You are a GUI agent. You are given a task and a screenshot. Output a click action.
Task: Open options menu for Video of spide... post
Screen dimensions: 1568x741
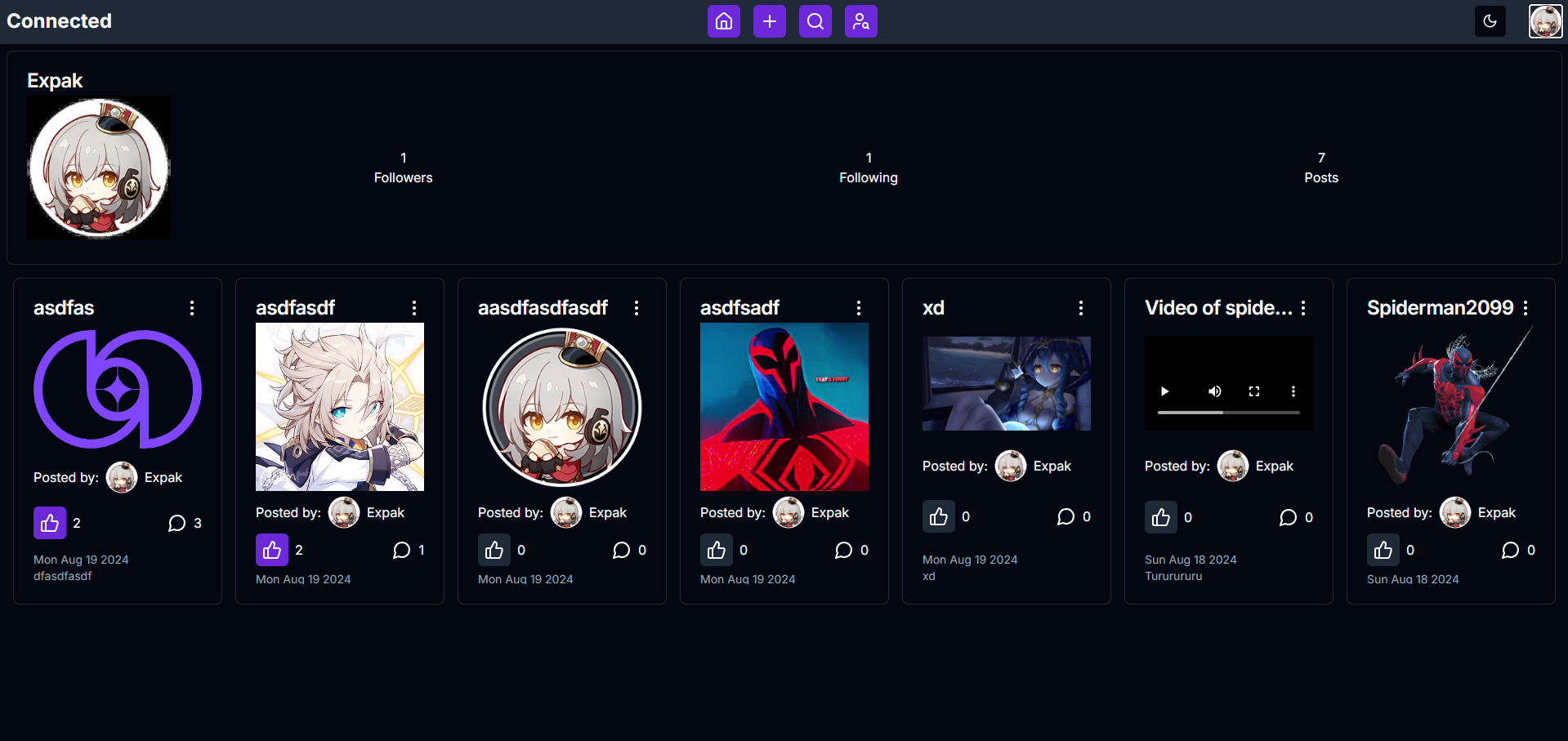pyautogui.click(x=1303, y=308)
